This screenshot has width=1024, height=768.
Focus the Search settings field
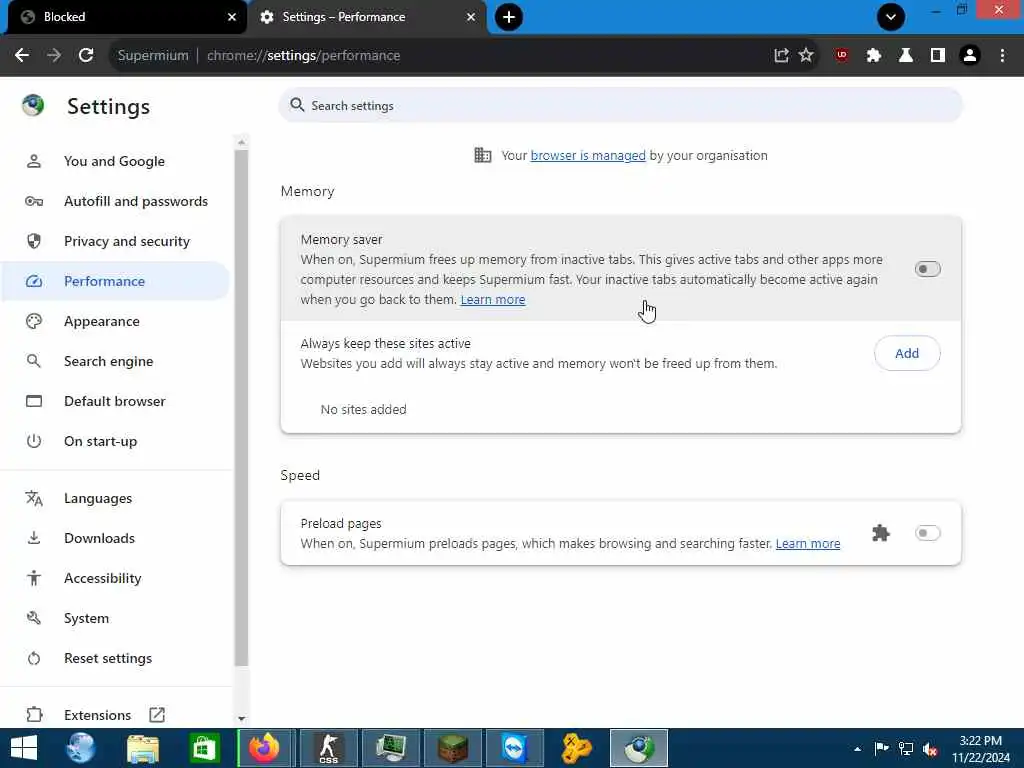[x=620, y=105]
